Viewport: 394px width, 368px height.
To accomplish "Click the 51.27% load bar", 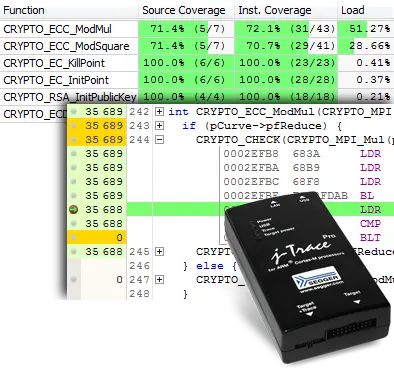I will tap(366, 29).
